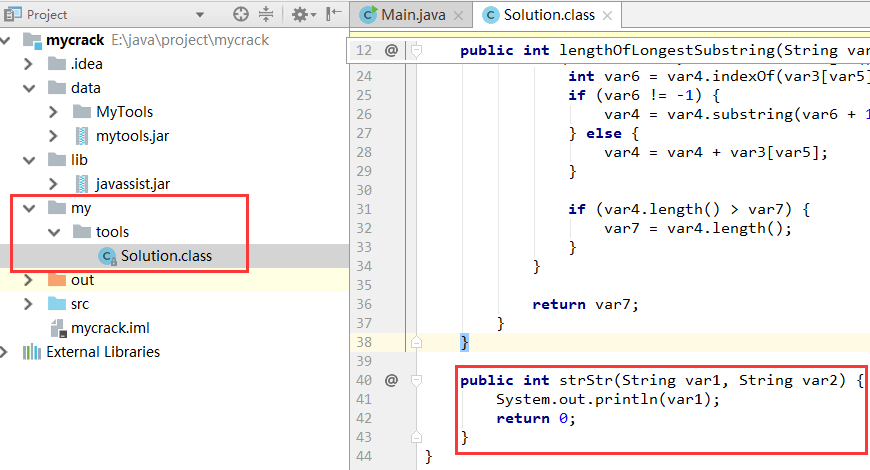Viewport: 870px width, 470px height.
Task: Collapse the data folder
Action: pyautogui.click(x=29, y=88)
